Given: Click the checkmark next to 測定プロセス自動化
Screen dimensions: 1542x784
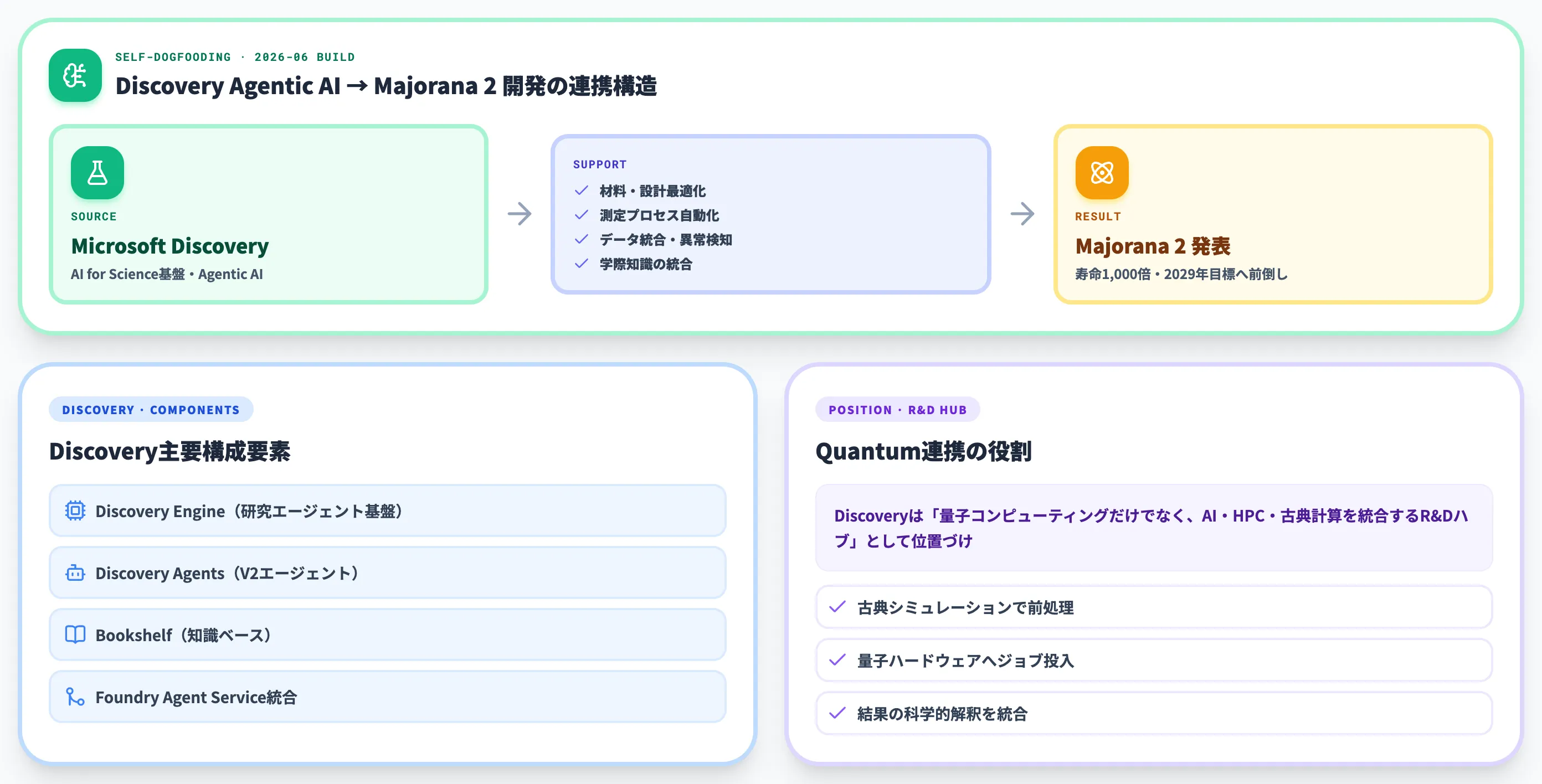Looking at the screenshot, I should (581, 215).
